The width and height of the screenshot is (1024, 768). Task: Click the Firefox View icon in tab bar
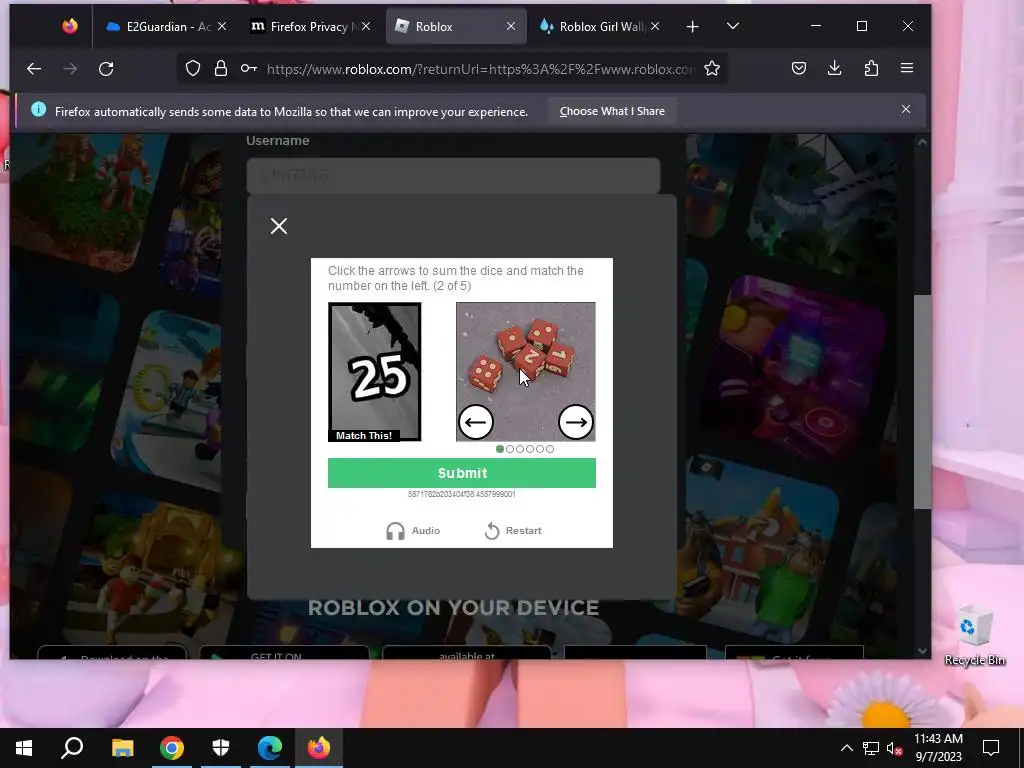pos(70,26)
